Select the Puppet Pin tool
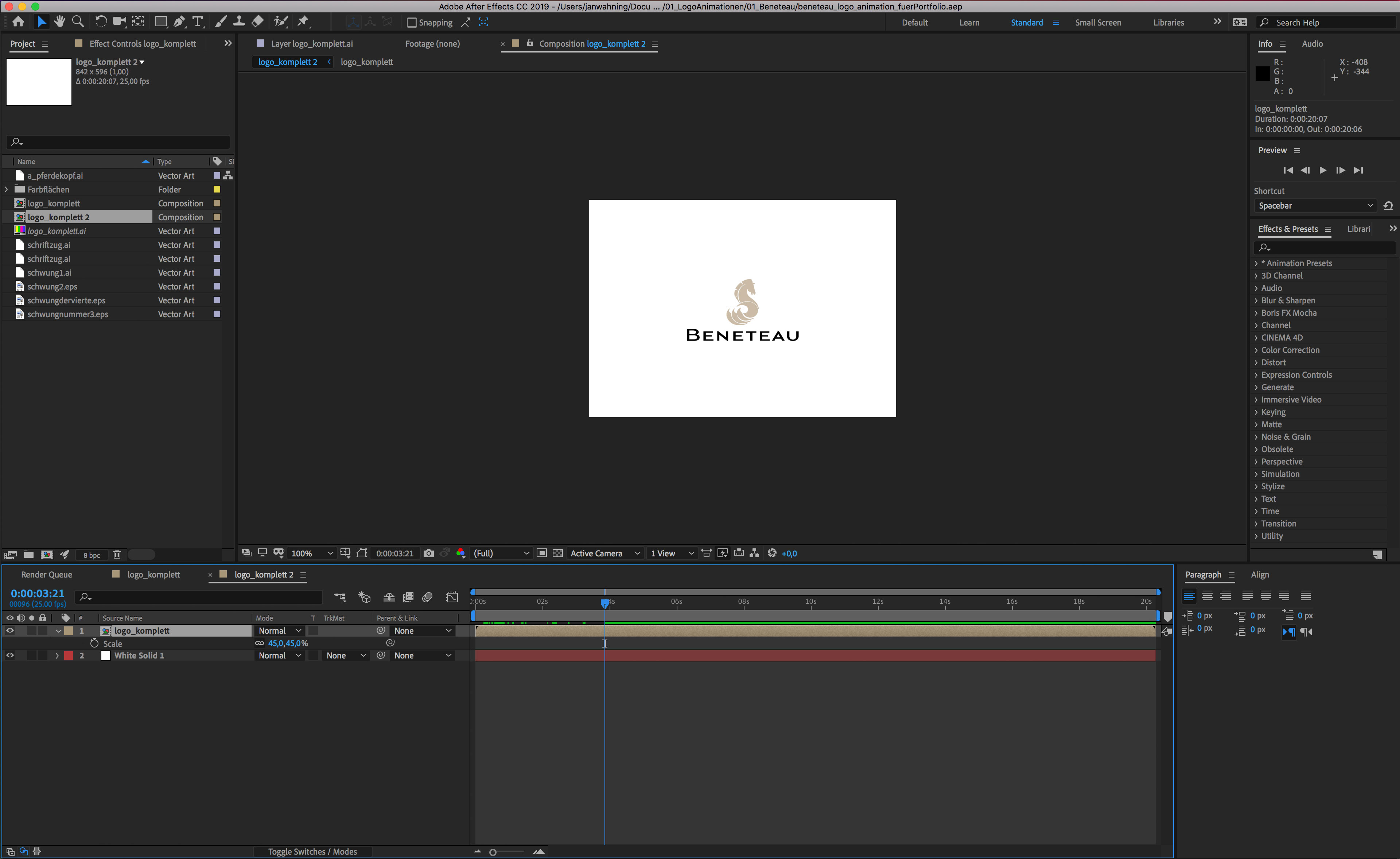 (303, 22)
